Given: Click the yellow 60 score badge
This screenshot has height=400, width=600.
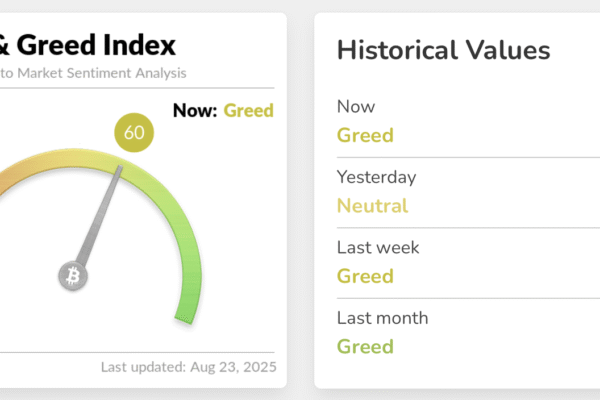Looking at the screenshot, I should 132,133.
